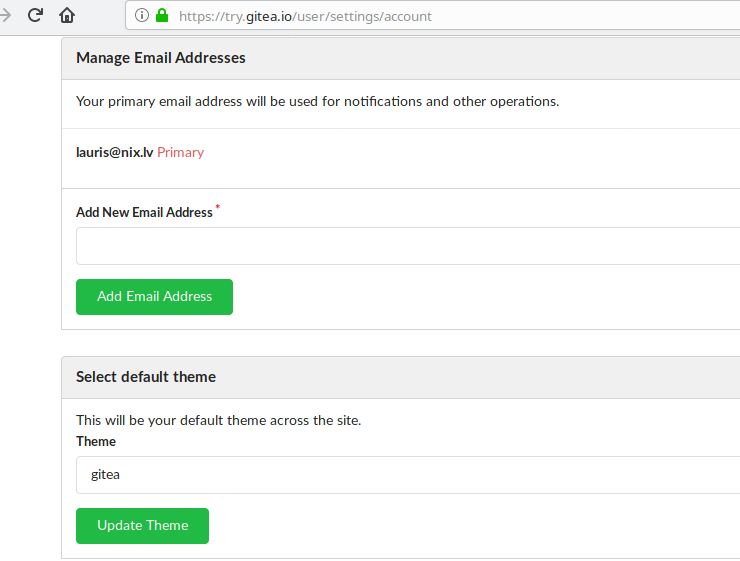
Task: Click the forward navigation arrow
Action: [x=5, y=15]
